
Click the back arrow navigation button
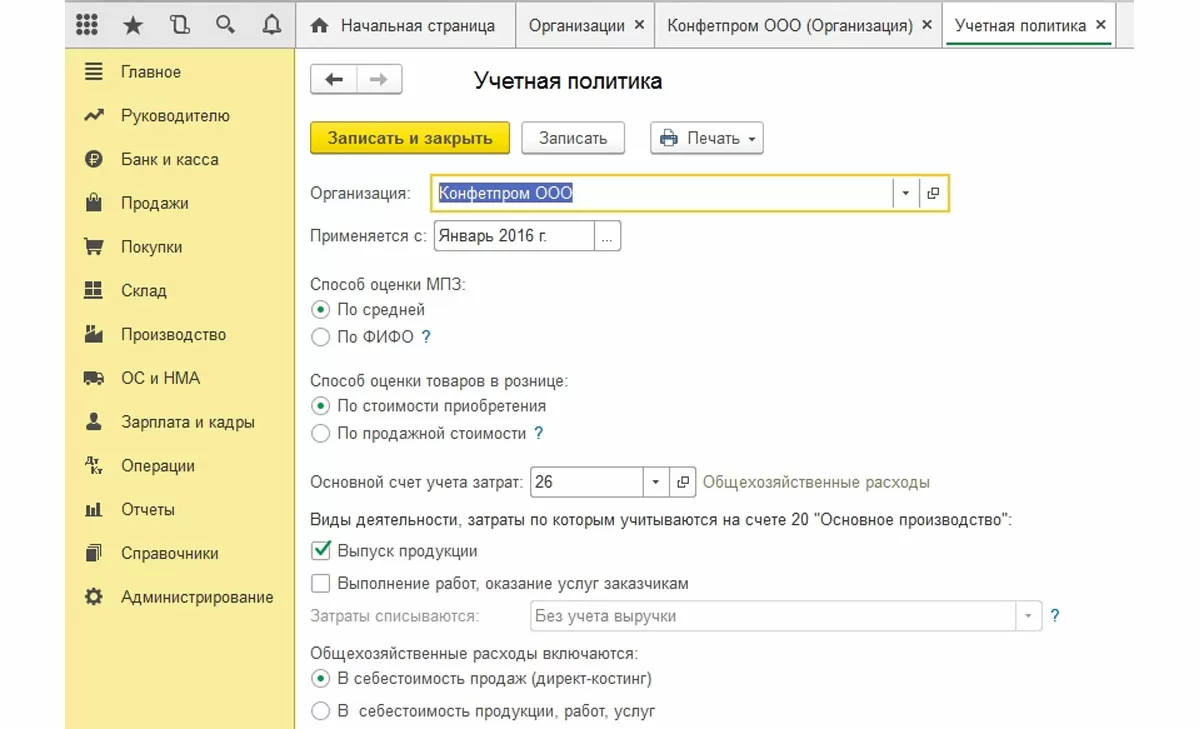334,80
